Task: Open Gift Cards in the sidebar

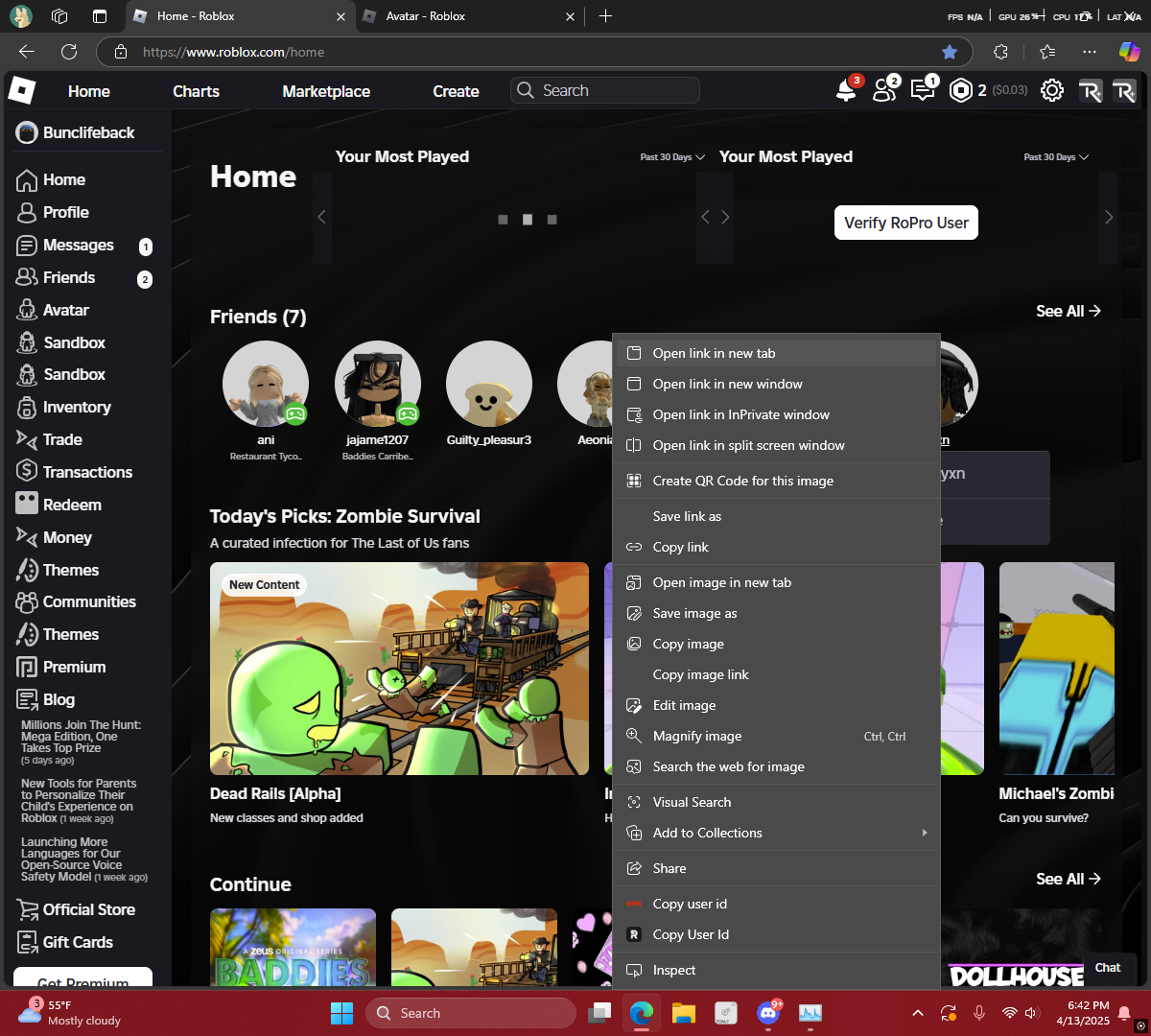Action: pos(65,942)
